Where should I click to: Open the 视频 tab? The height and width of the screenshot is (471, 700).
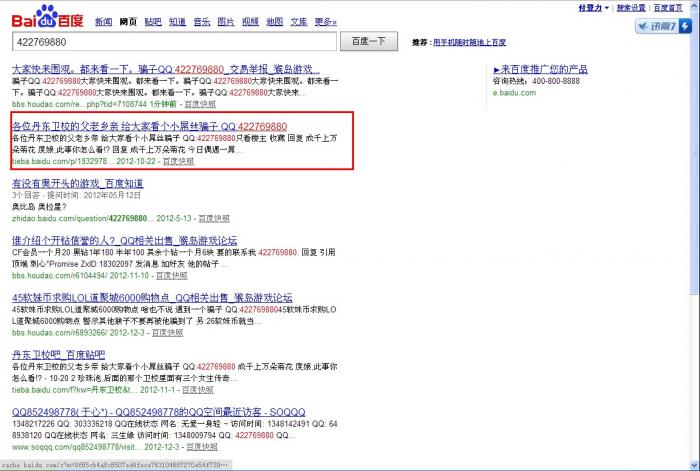[250, 22]
